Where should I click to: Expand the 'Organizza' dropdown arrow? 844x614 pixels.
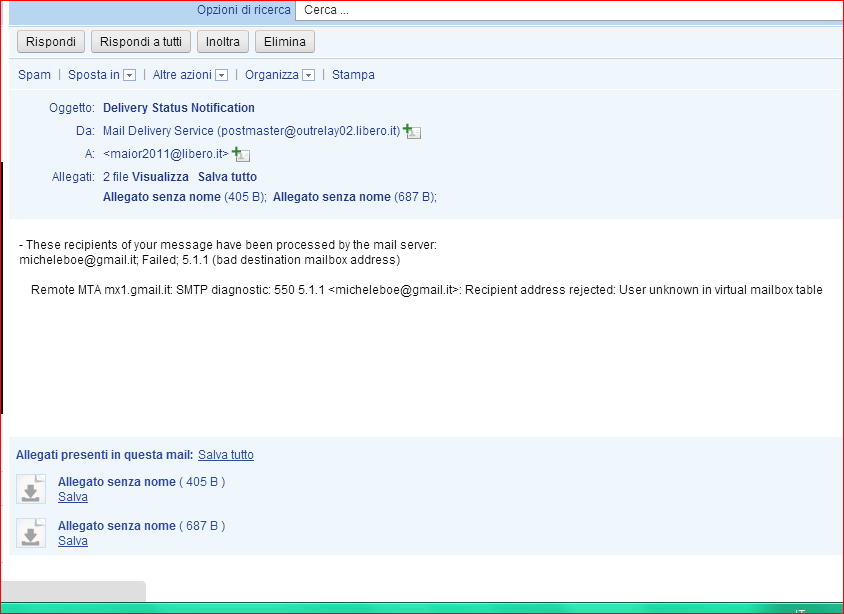pos(308,75)
